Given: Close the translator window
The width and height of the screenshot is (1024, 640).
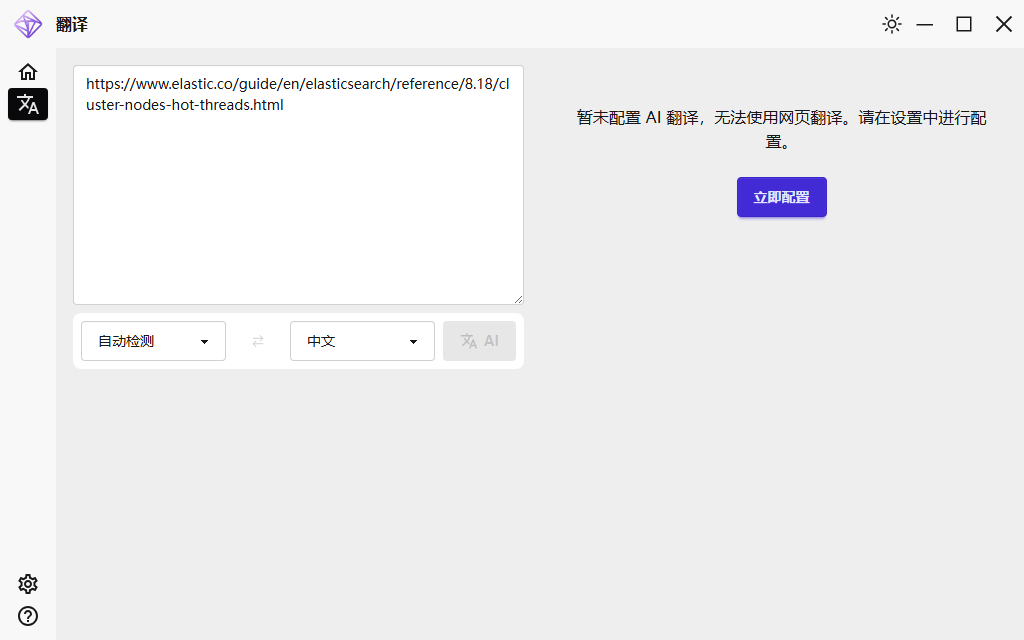Looking at the screenshot, I should [1004, 24].
